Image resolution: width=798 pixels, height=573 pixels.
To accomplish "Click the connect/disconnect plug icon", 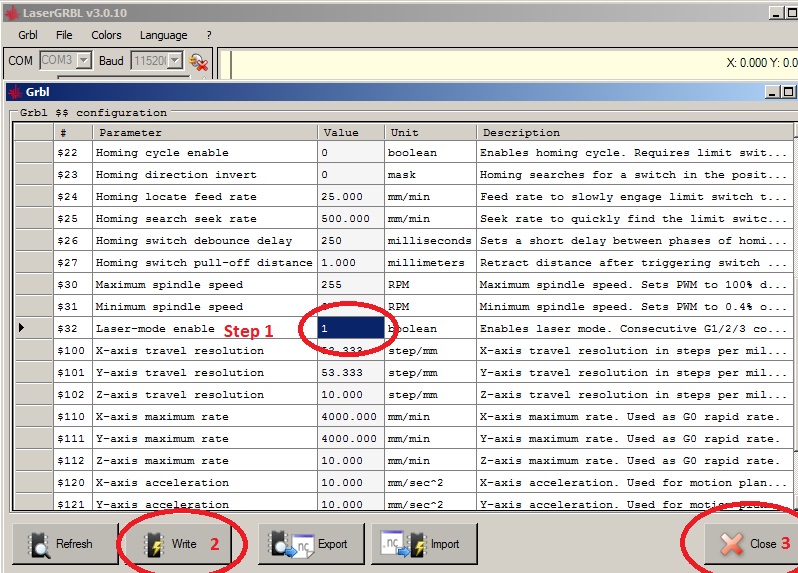I will click(x=198, y=62).
